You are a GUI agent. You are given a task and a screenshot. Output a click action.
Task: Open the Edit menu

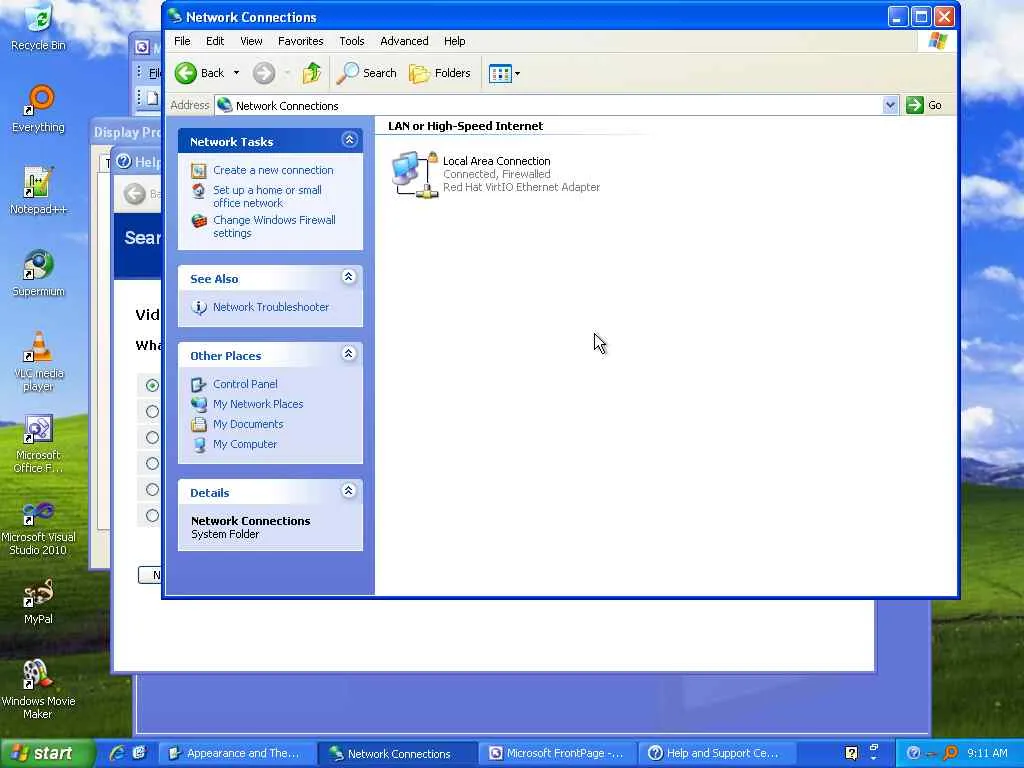[215, 41]
